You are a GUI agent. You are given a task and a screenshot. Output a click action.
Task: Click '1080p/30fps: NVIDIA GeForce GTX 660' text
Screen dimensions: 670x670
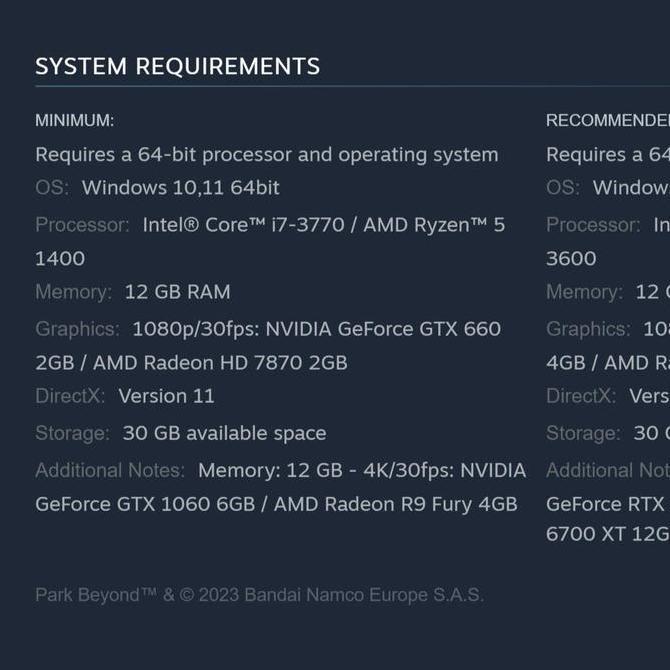tap(317, 329)
